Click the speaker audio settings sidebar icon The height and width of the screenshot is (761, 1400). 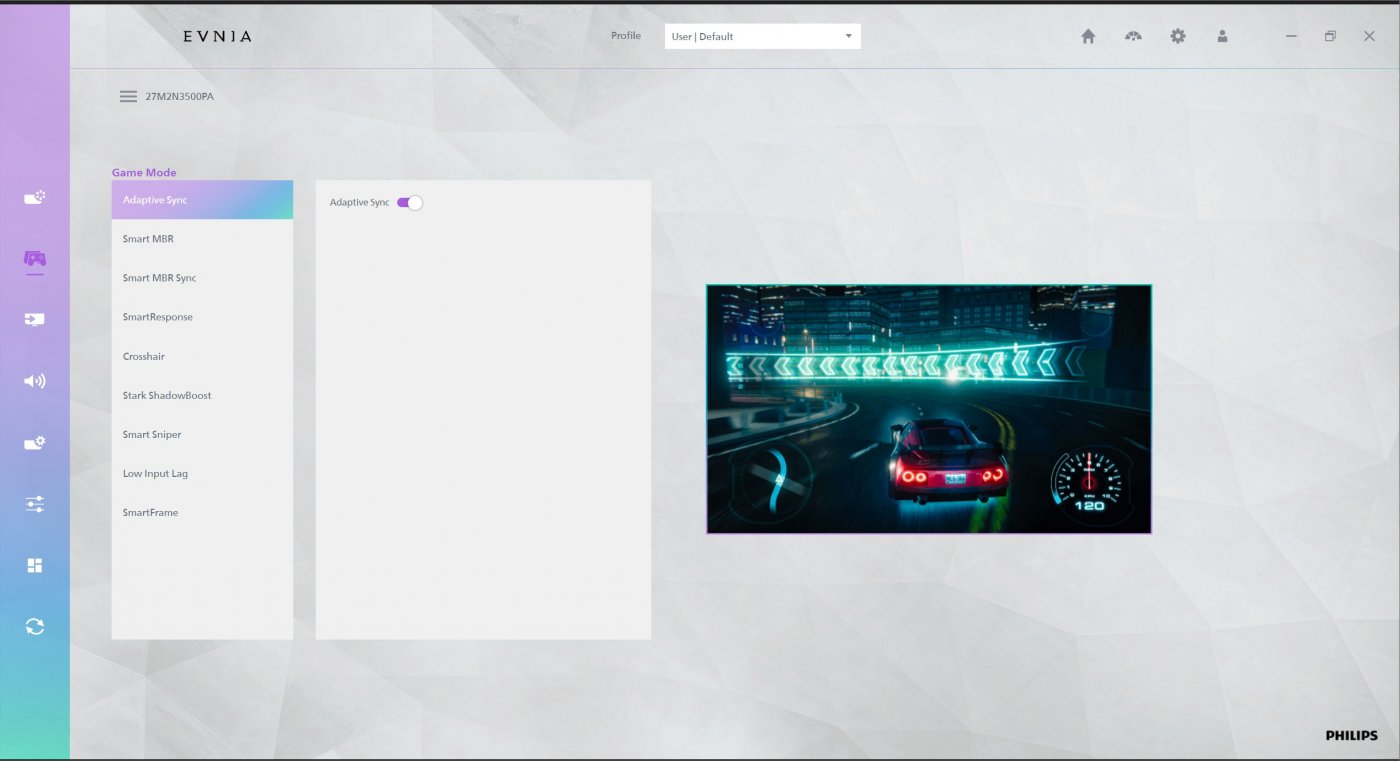(35, 381)
